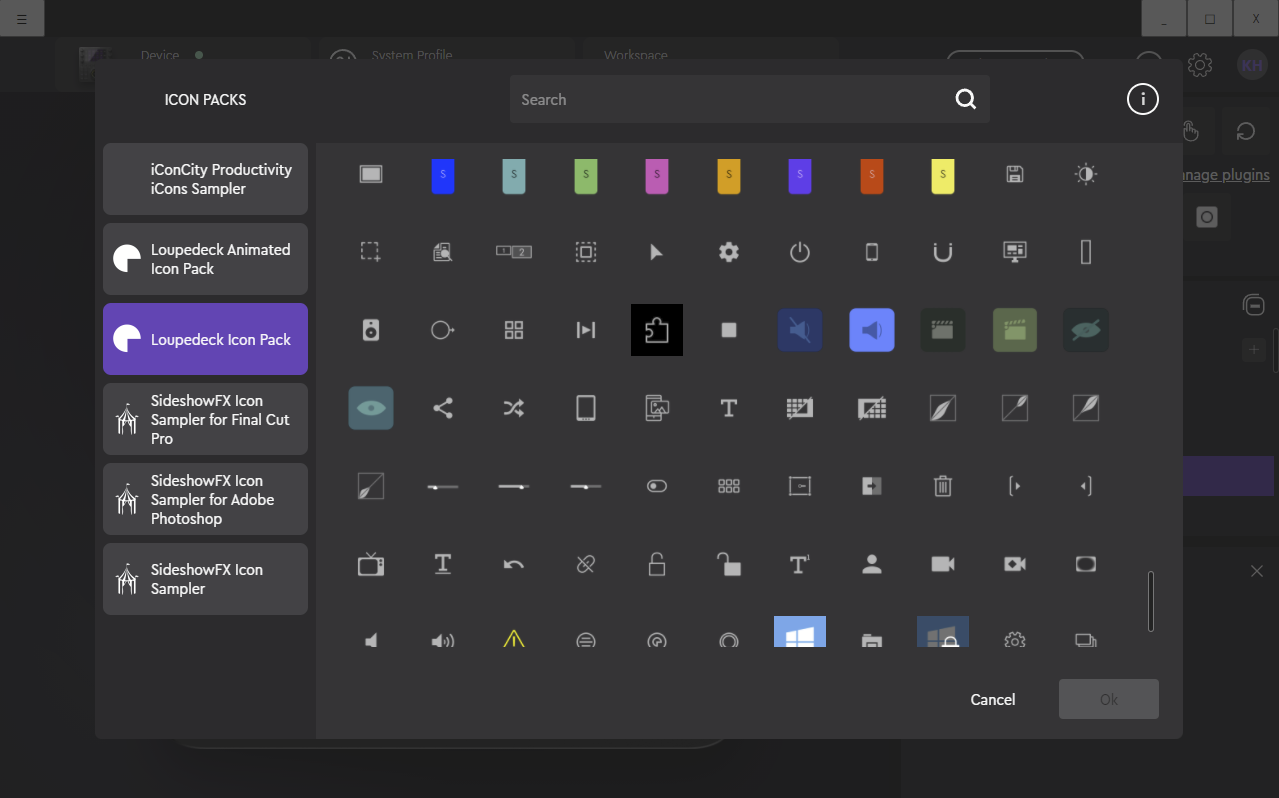Pick the shuffle arrows icon
1279x798 pixels.
514,408
